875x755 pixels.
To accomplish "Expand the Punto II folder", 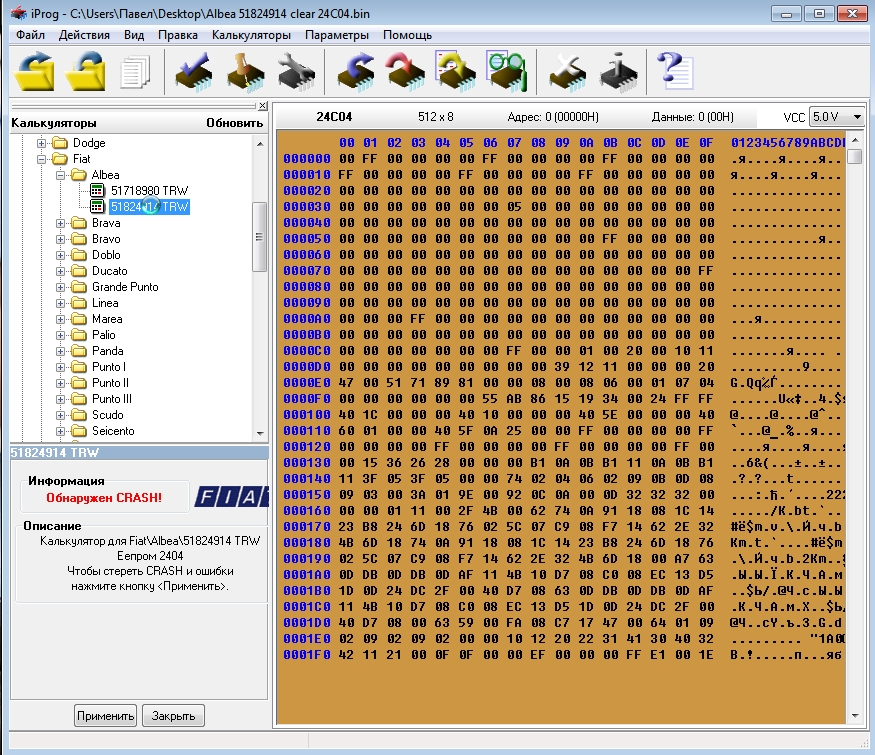I will click(60, 383).
